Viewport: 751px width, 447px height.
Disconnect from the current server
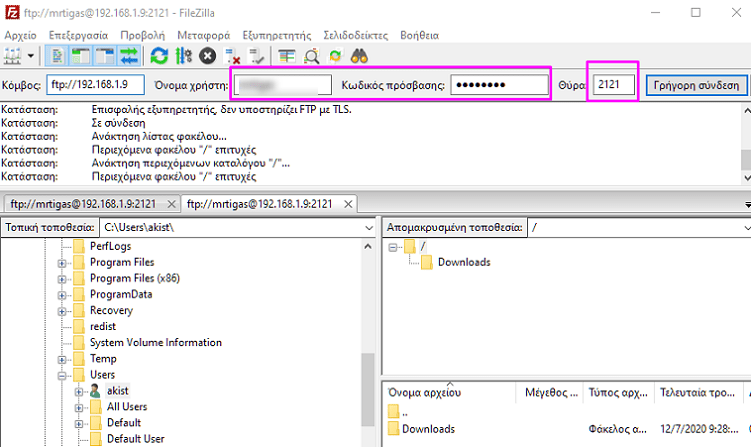tap(232, 56)
